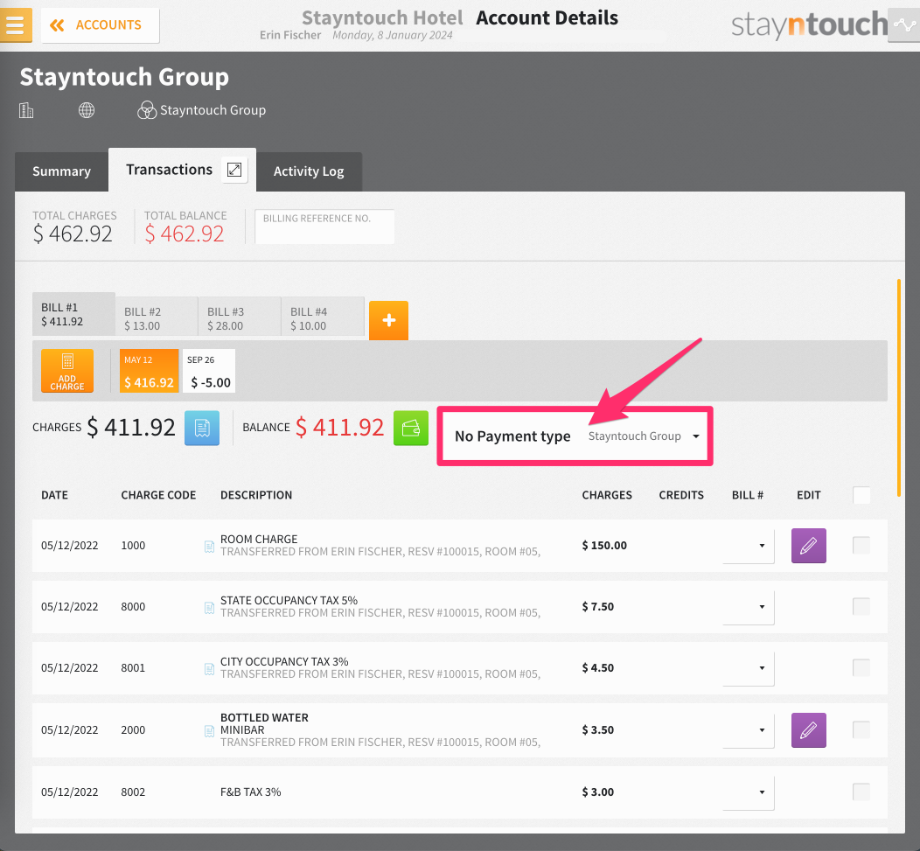Click the Total Balance $462.92 value
Image resolution: width=920 pixels, height=851 pixels.
(x=184, y=234)
